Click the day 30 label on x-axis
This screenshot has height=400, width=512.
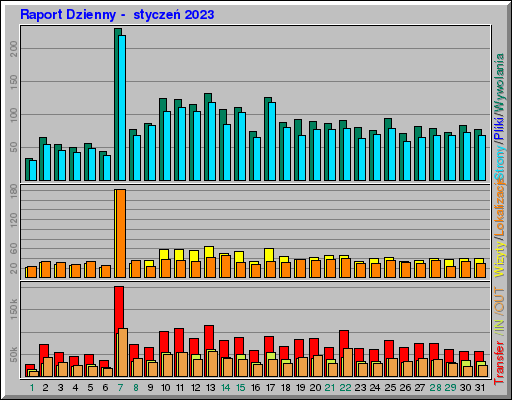point(465,388)
